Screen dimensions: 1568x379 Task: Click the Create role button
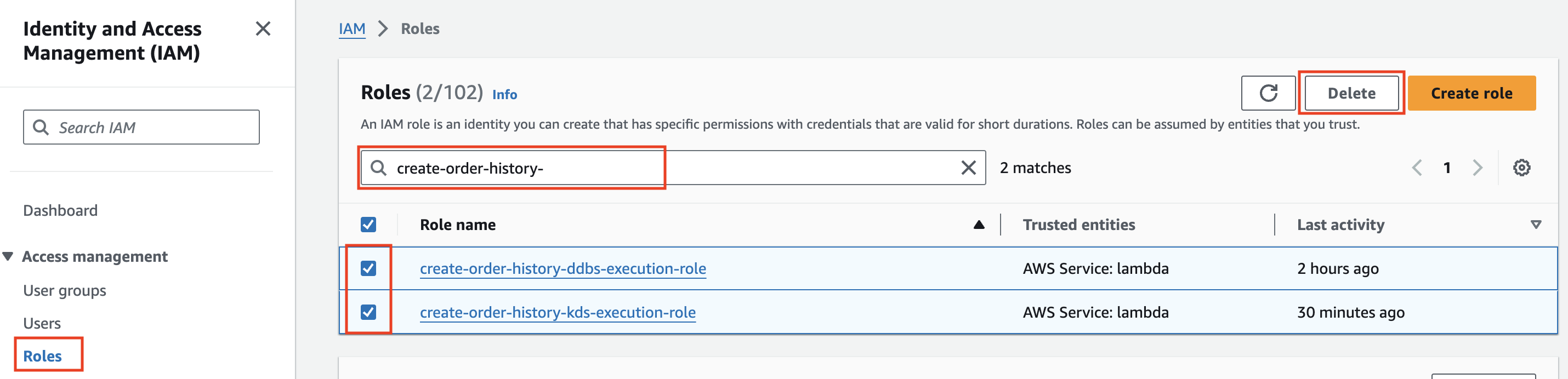point(1471,93)
